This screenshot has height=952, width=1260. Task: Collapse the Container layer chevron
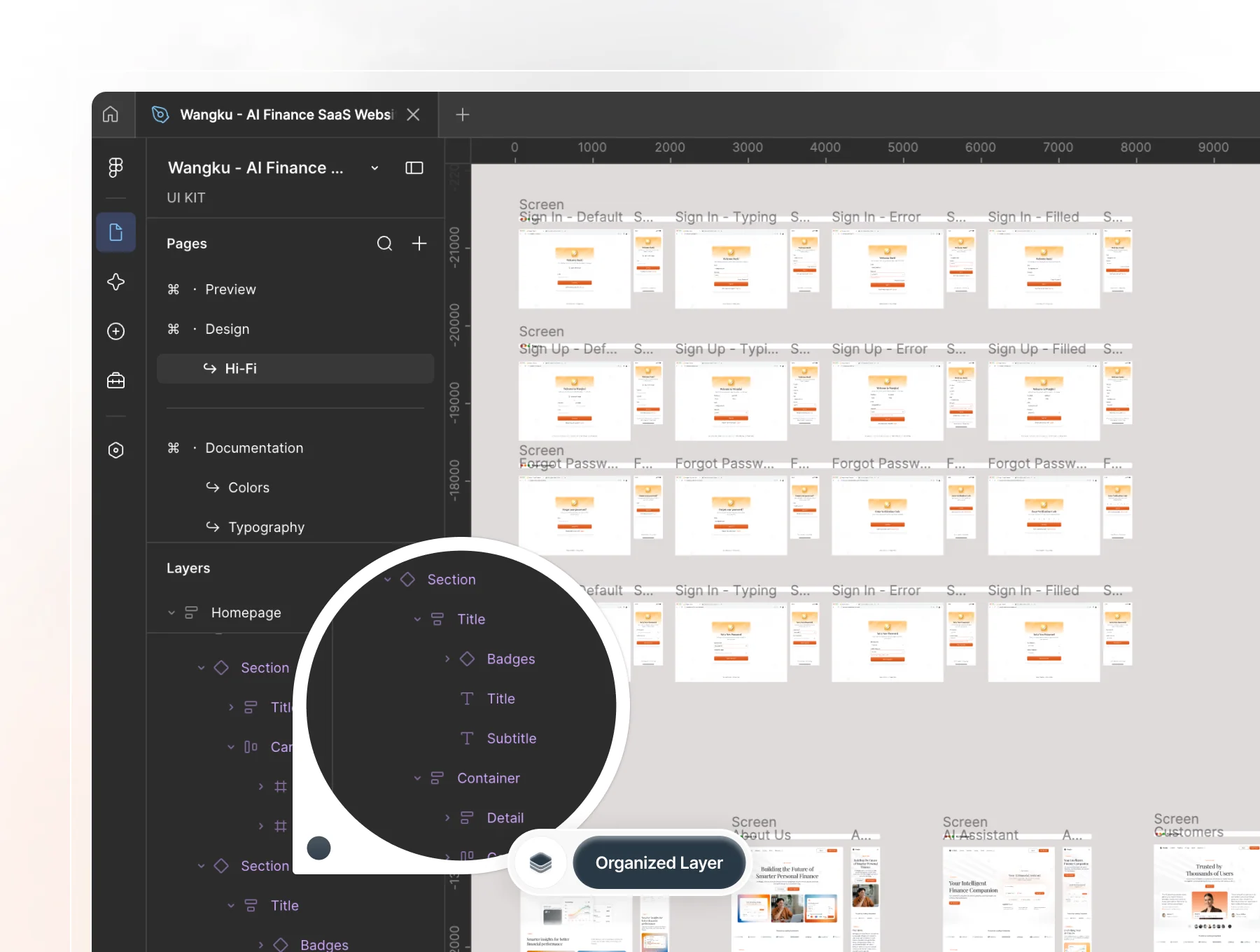point(417,778)
